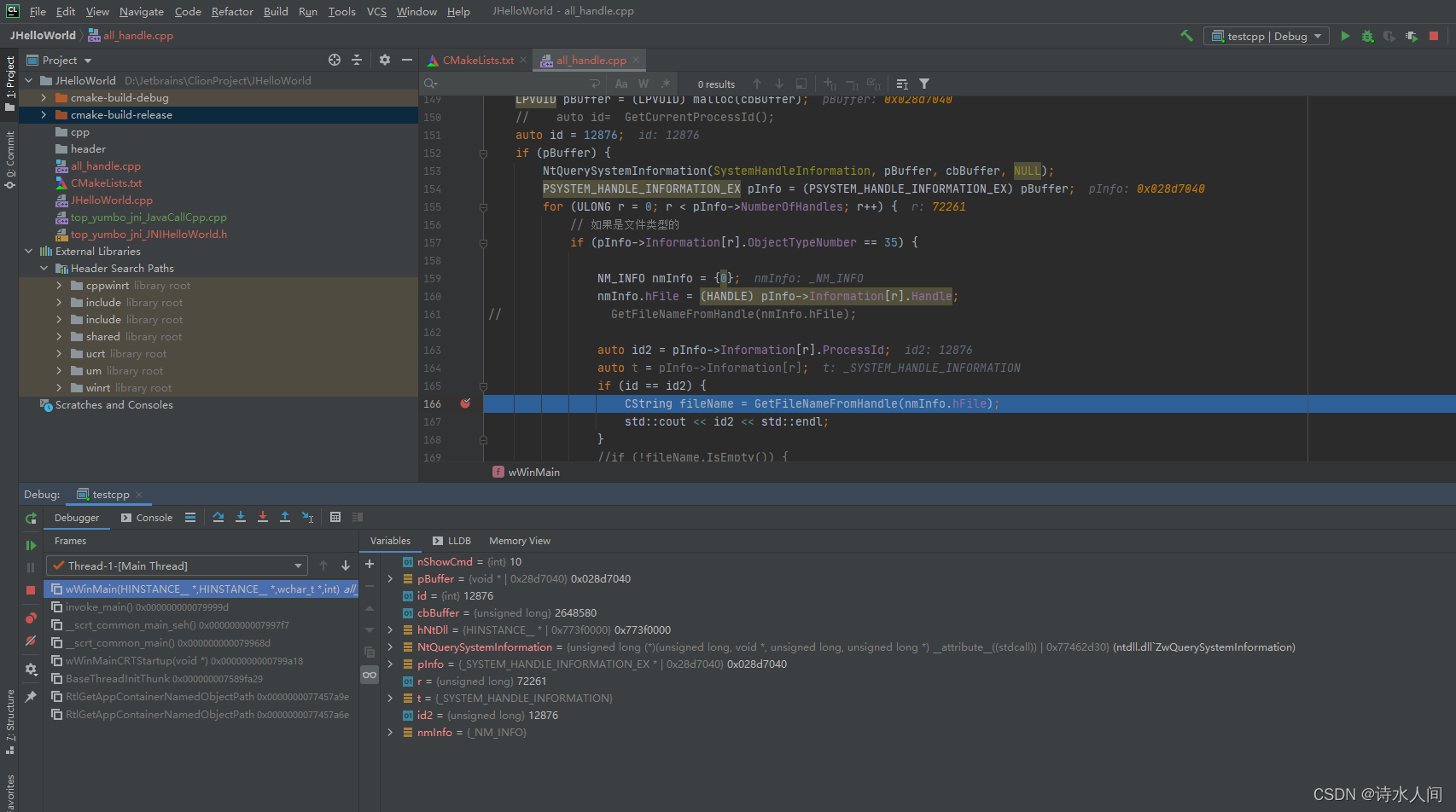Hide the Project tool window
Viewport: 1456px width, 812px height.
tap(407, 60)
